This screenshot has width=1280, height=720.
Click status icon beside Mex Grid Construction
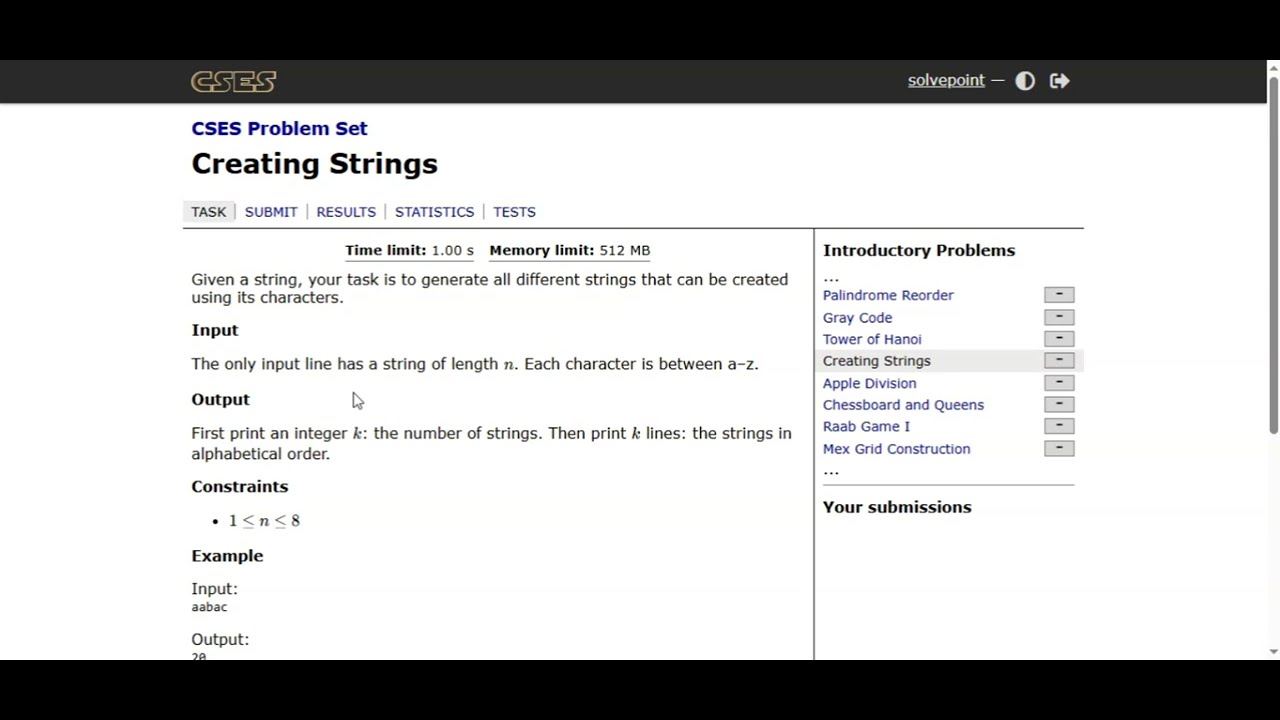[1059, 449]
